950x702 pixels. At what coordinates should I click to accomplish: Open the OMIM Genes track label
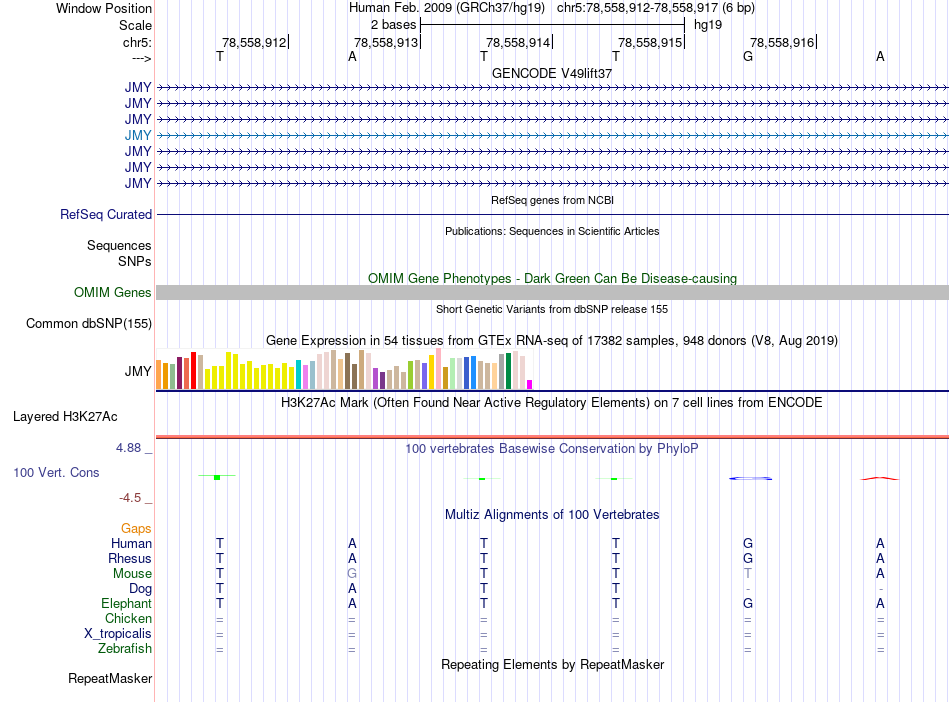(x=113, y=293)
